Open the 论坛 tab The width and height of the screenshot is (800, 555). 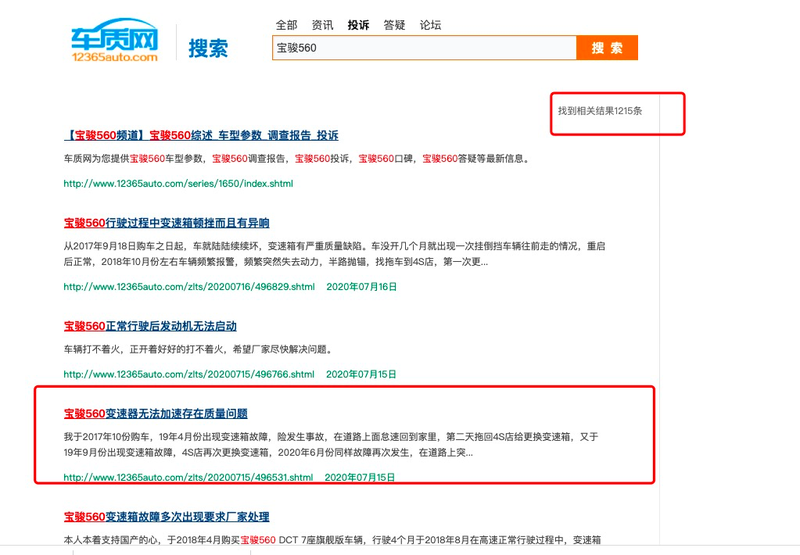430,25
